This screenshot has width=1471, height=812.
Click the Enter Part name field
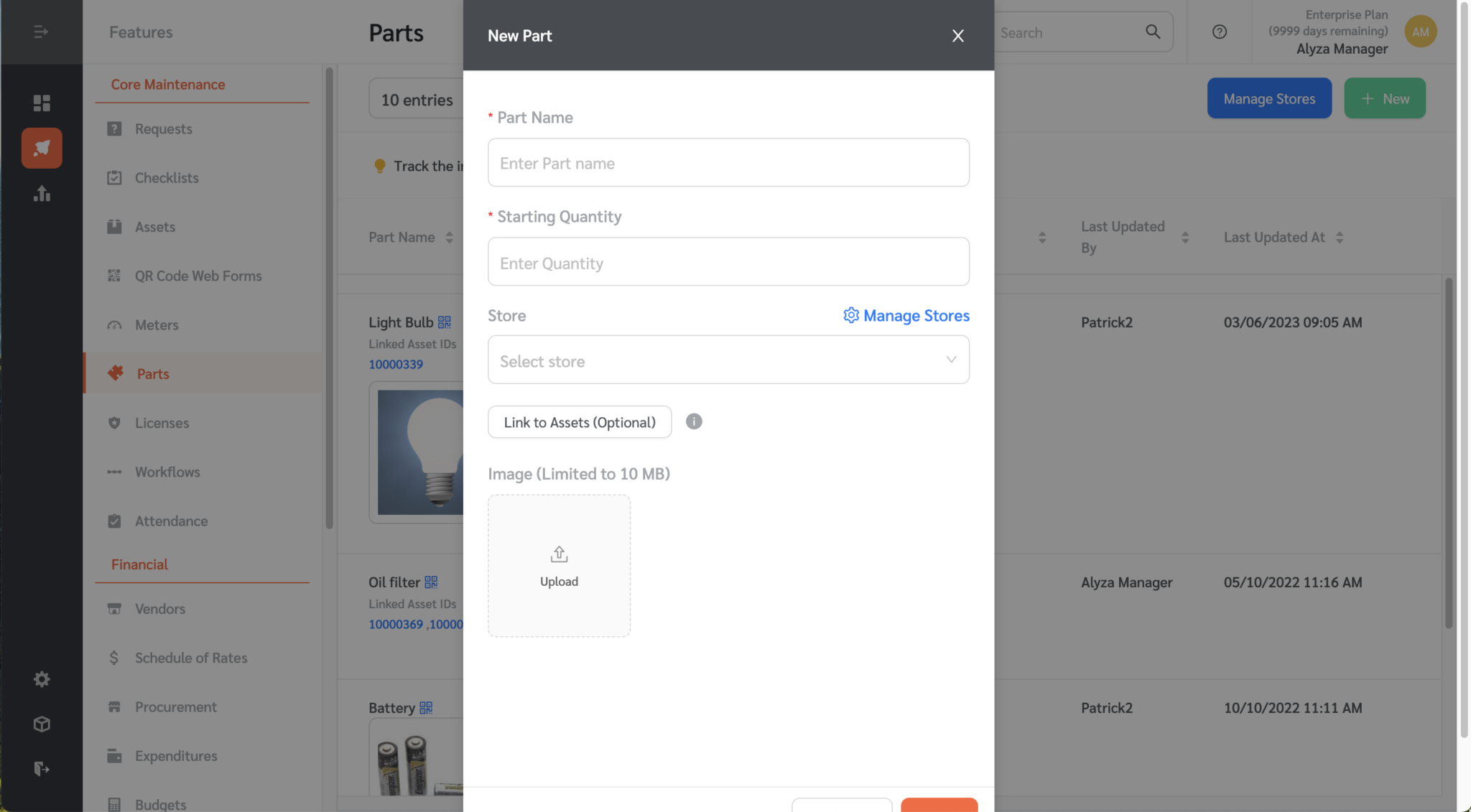(x=728, y=162)
